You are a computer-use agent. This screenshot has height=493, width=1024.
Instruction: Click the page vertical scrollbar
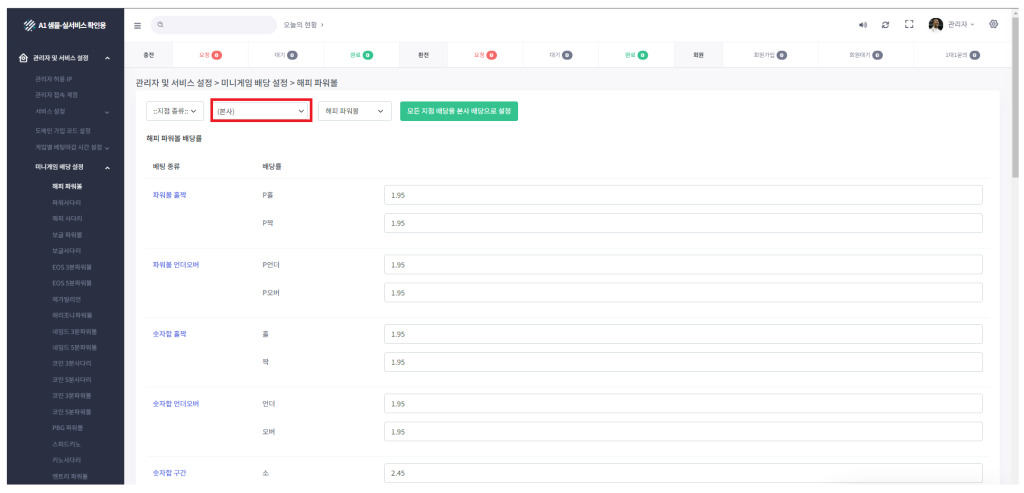click(1017, 120)
